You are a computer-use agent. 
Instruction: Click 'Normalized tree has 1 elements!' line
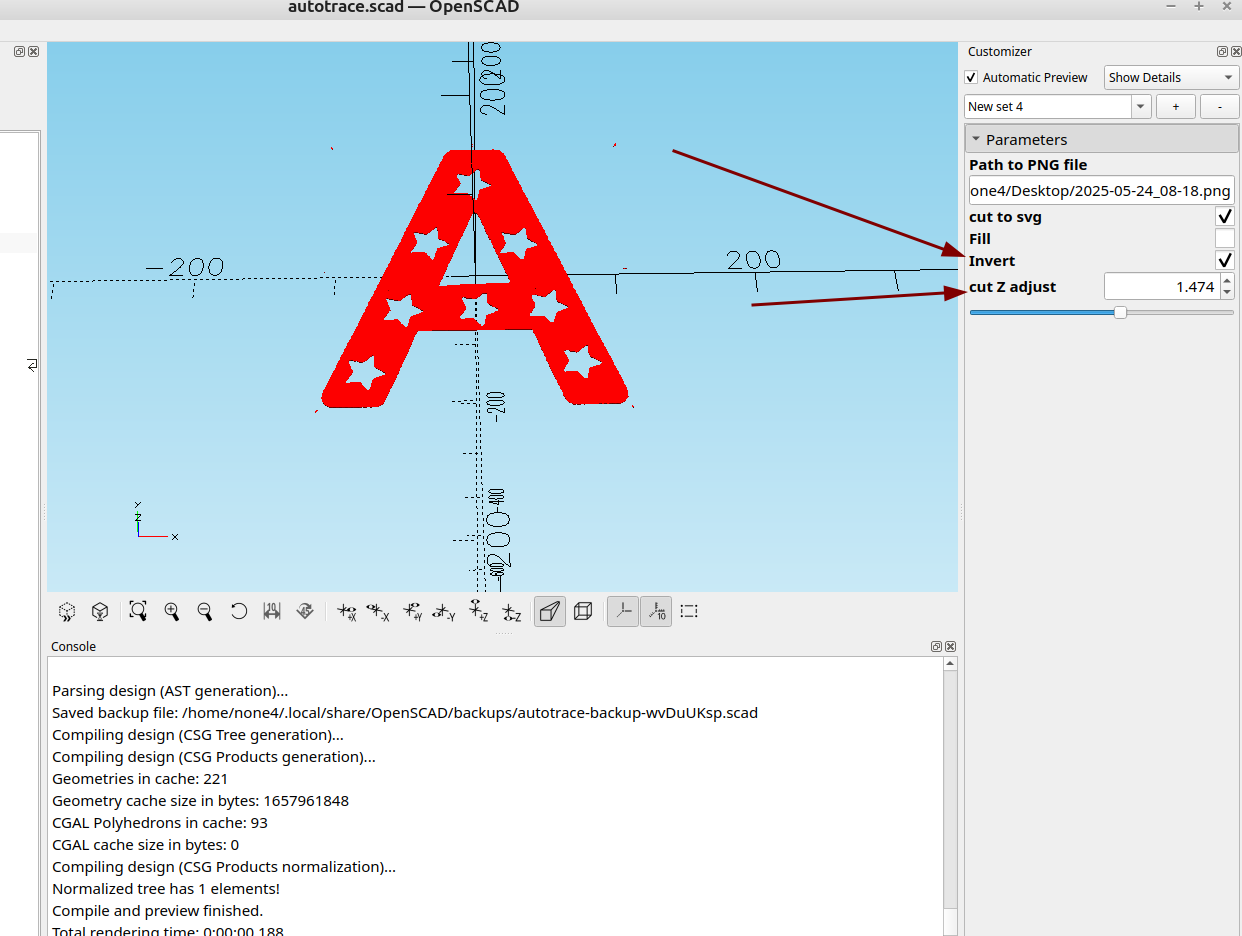(x=166, y=889)
